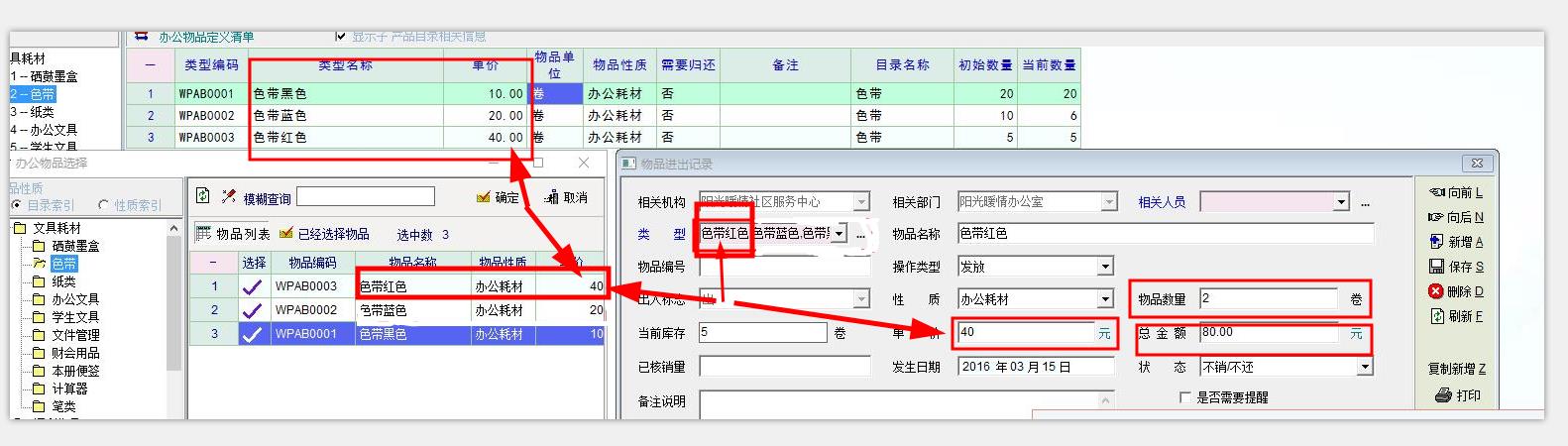This screenshot has width=1568, height=446.
Task: Click the 取消 cancel button
Action: tap(566, 197)
